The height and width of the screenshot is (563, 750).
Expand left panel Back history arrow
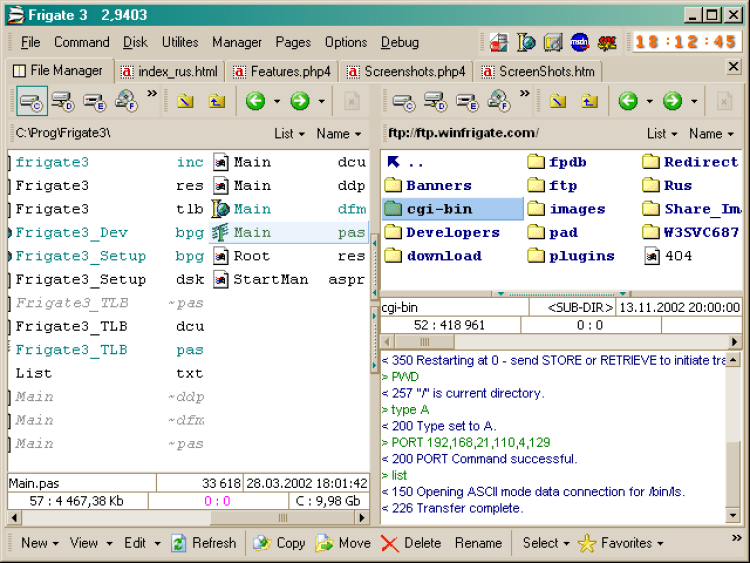pos(277,101)
